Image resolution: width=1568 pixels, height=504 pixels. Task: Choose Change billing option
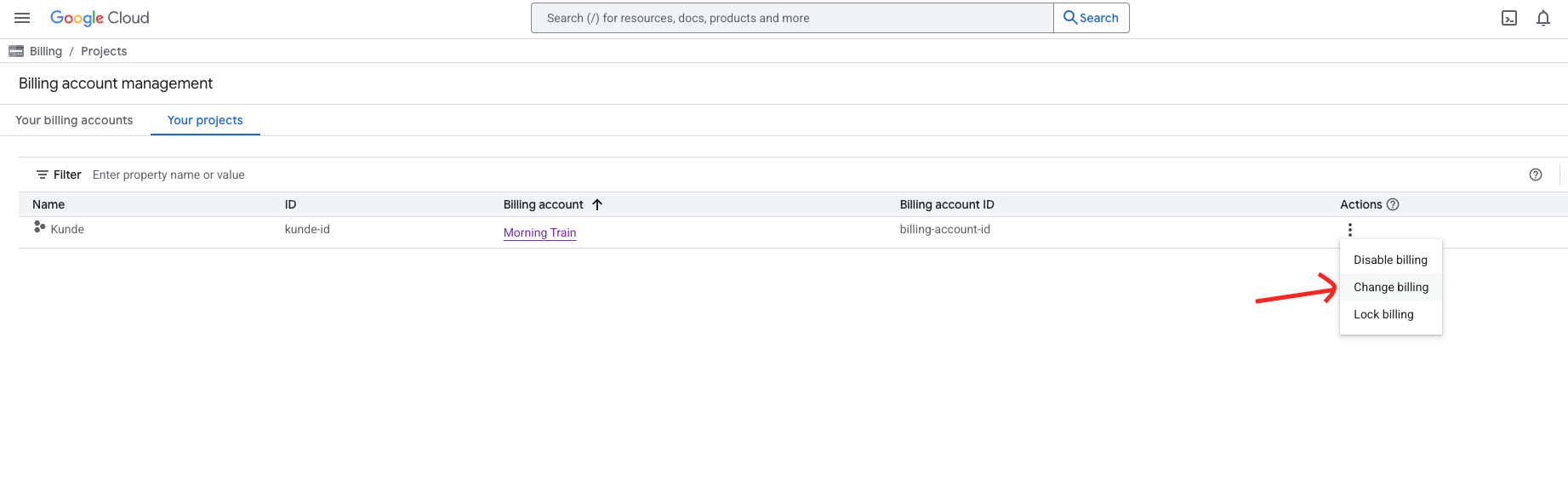coord(1390,287)
